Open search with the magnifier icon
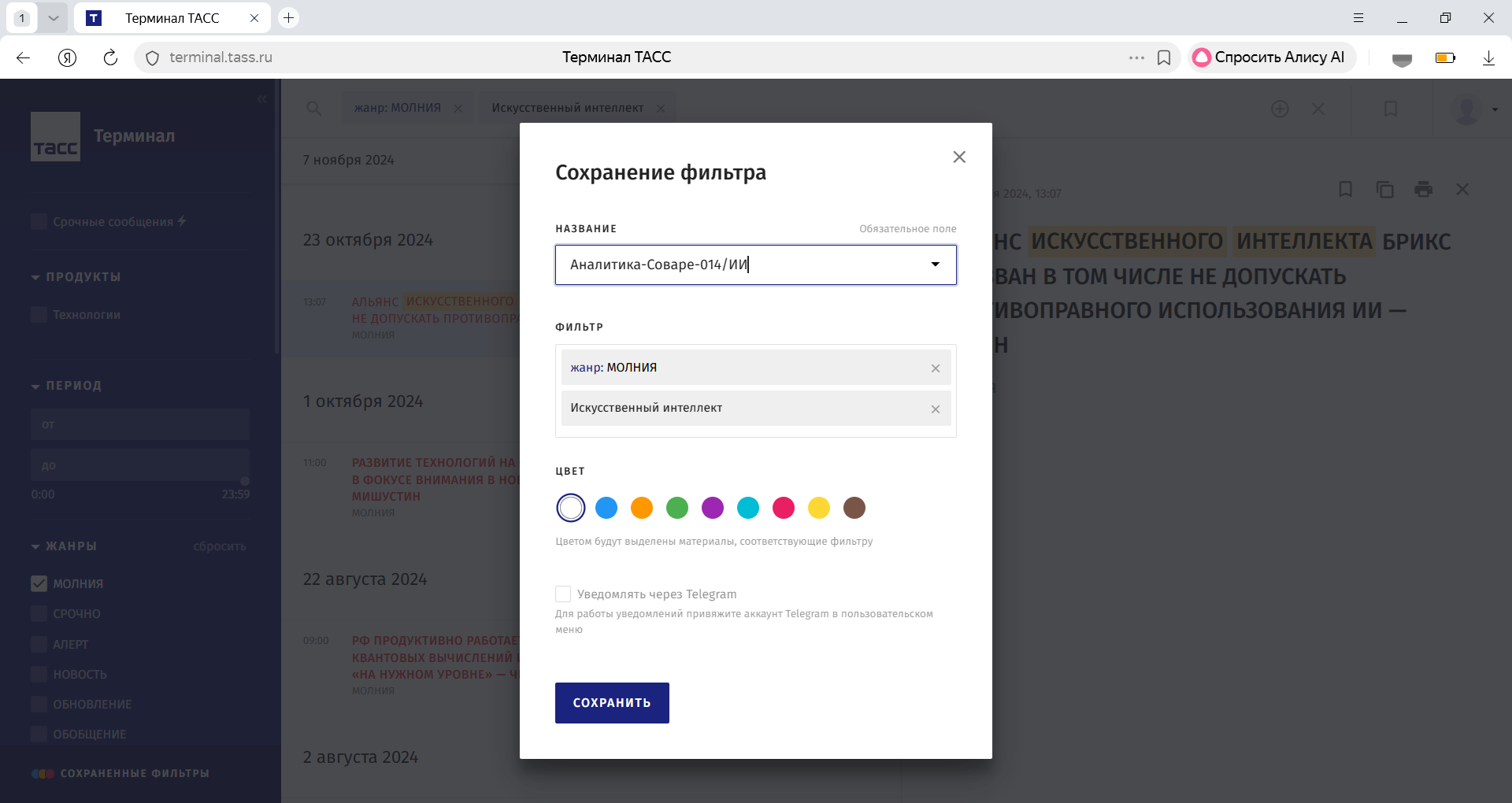 click(x=314, y=109)
